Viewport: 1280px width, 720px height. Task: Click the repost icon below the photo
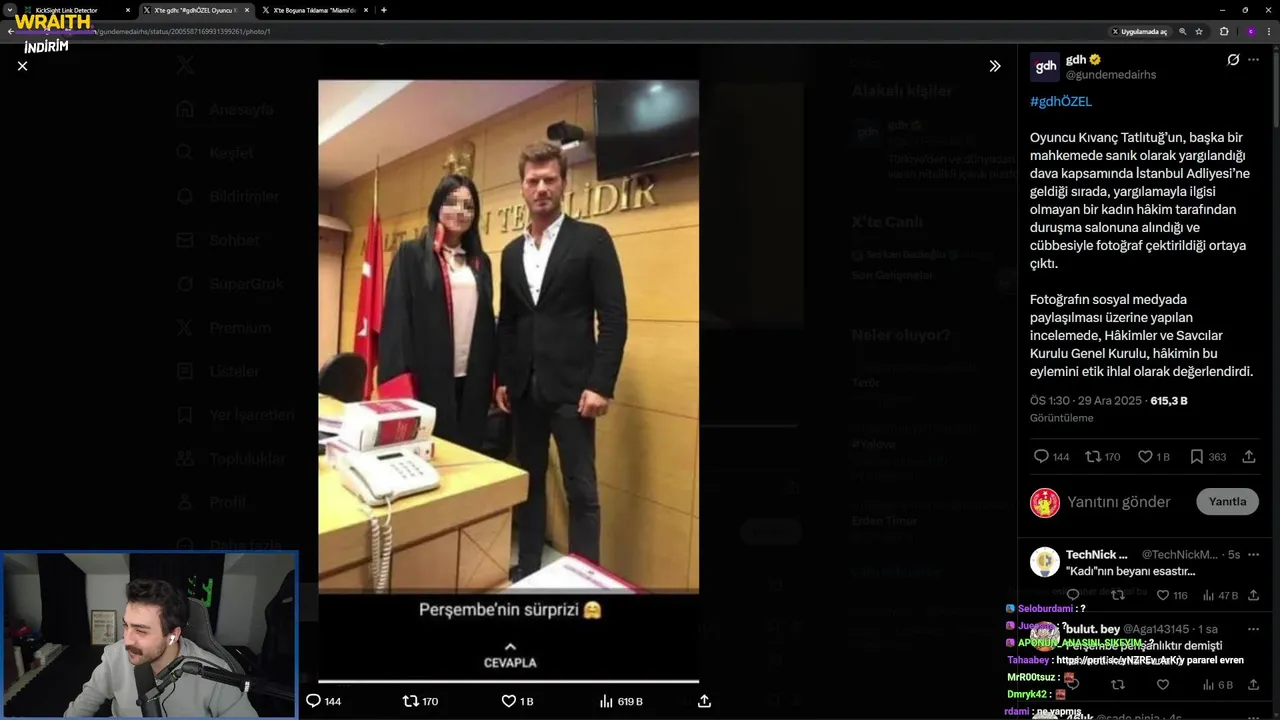(410, 701)
